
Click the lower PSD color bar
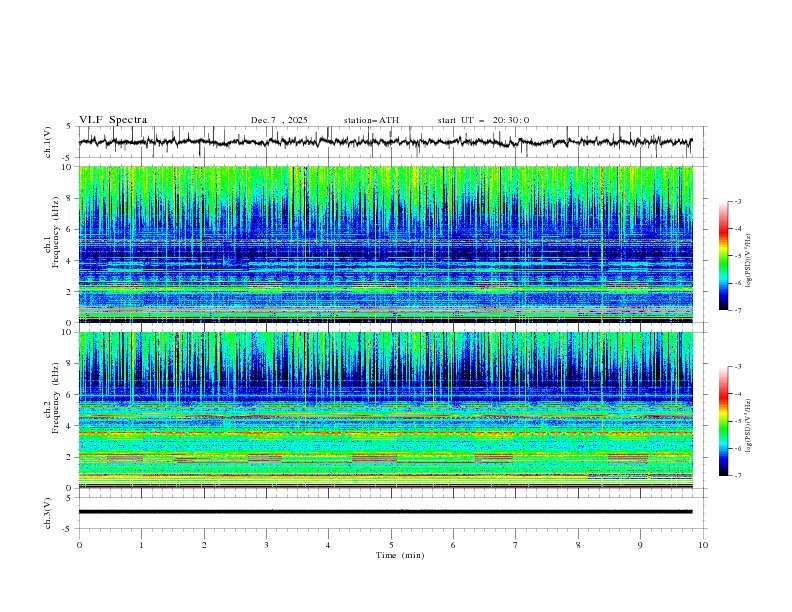723,421
